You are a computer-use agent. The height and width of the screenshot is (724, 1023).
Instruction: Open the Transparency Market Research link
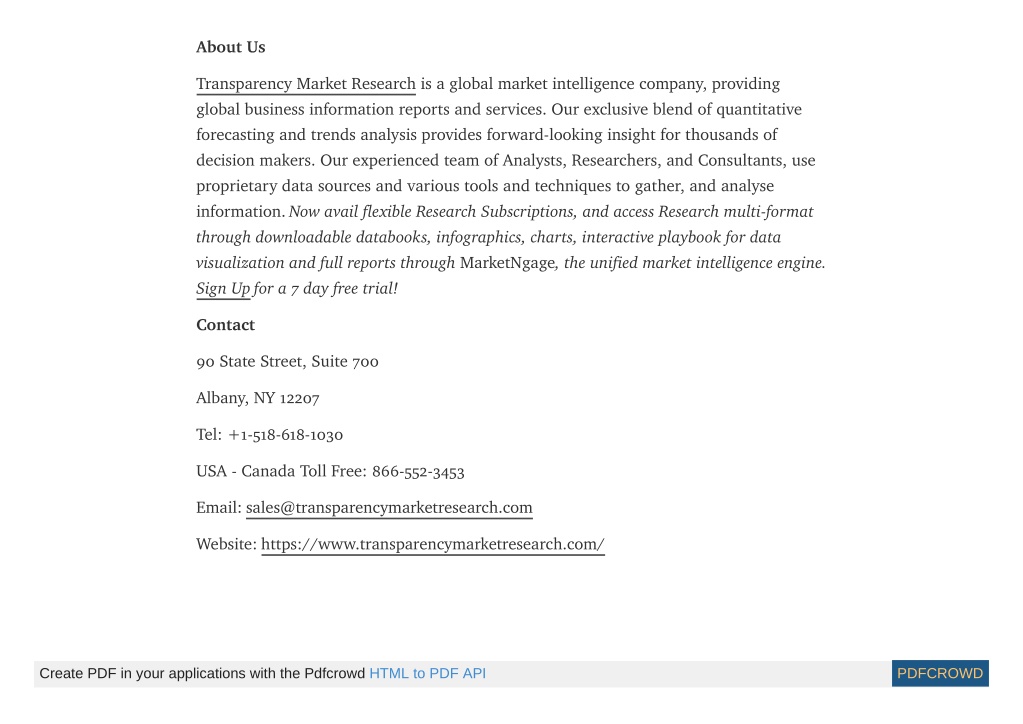(x=306, y=84)
